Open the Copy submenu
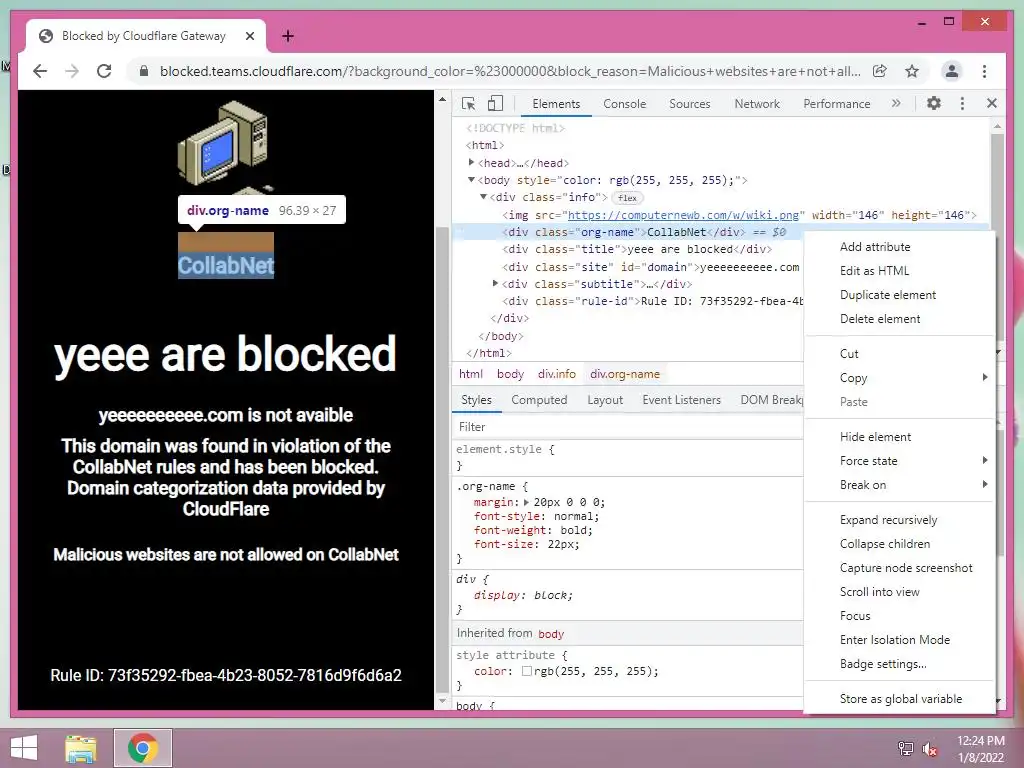The width and height of the screenshot is (1024, 768). [899, 377]
